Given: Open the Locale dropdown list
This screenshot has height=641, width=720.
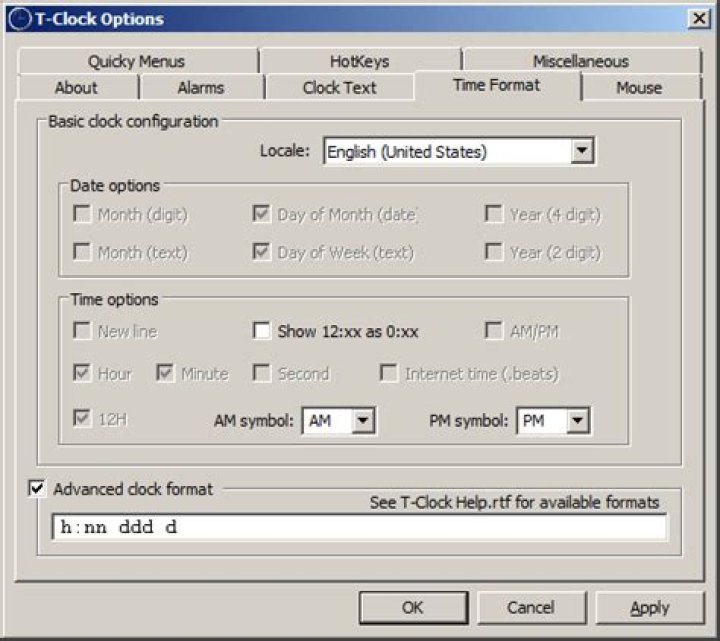Looking at the screenshot, I should tap(459, 151).
